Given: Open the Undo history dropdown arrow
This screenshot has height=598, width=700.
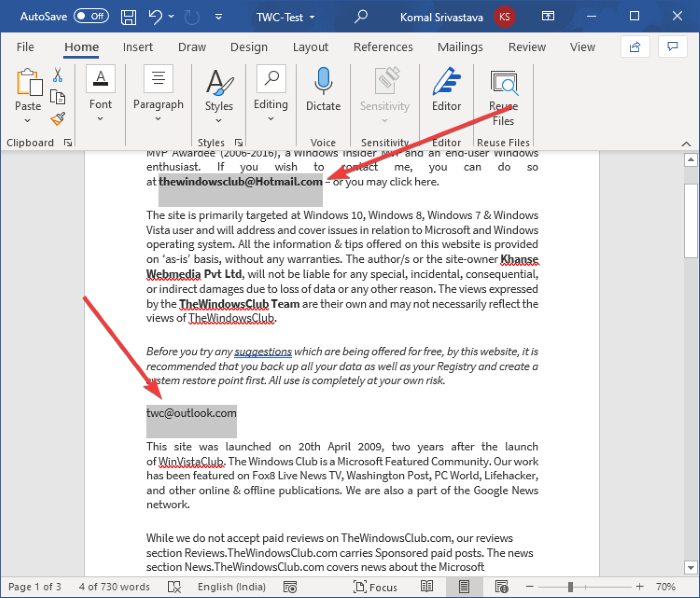Looking at the screenshot, I should tap(171, 17).
